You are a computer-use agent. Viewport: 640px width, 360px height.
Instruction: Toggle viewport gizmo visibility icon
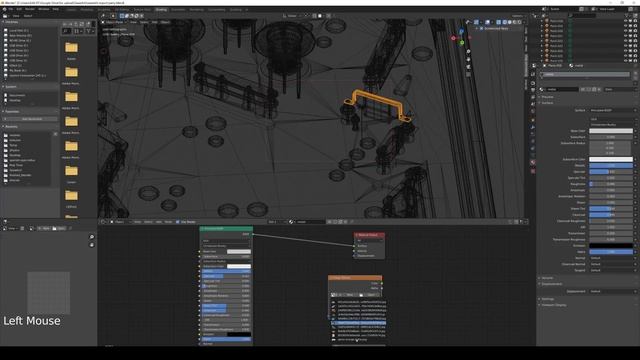476,22
